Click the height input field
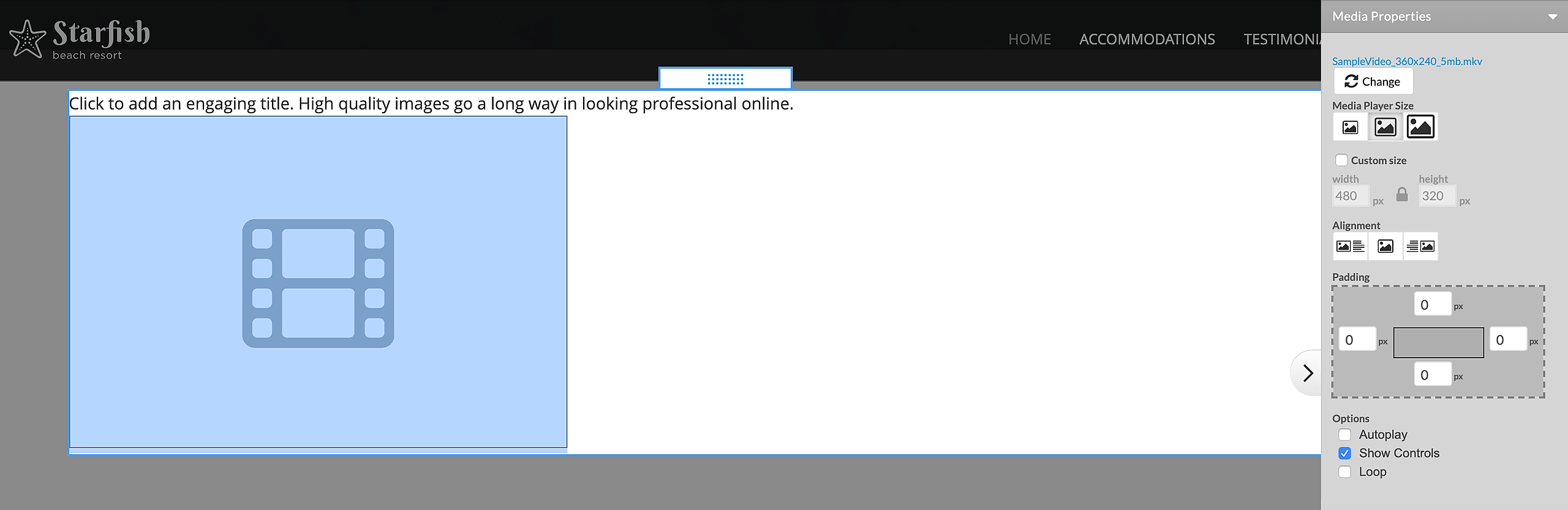 click(x=1437, y=196)
